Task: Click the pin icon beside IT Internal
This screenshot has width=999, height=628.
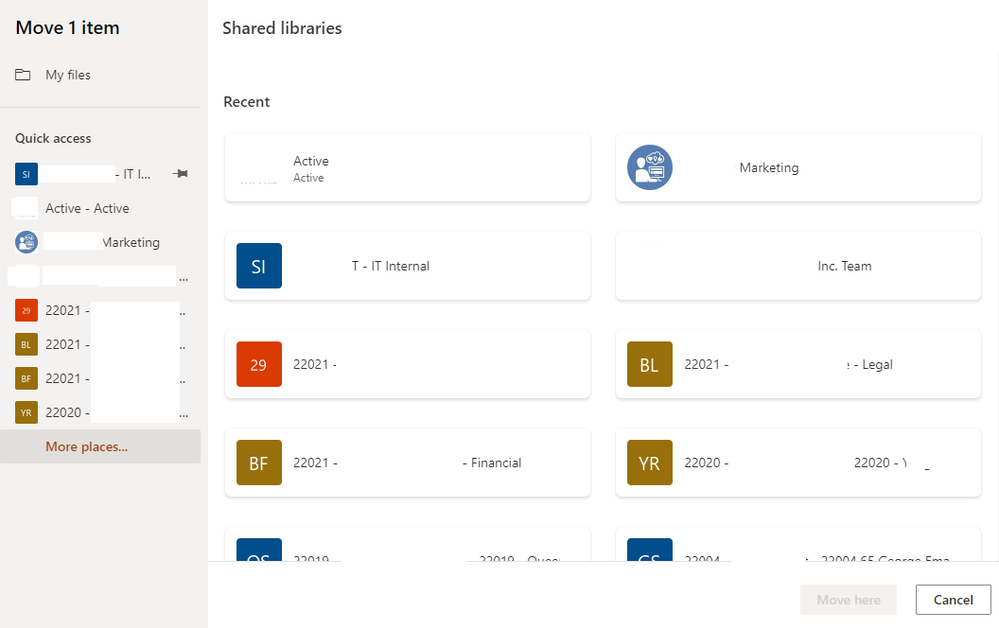Action: 180,174
